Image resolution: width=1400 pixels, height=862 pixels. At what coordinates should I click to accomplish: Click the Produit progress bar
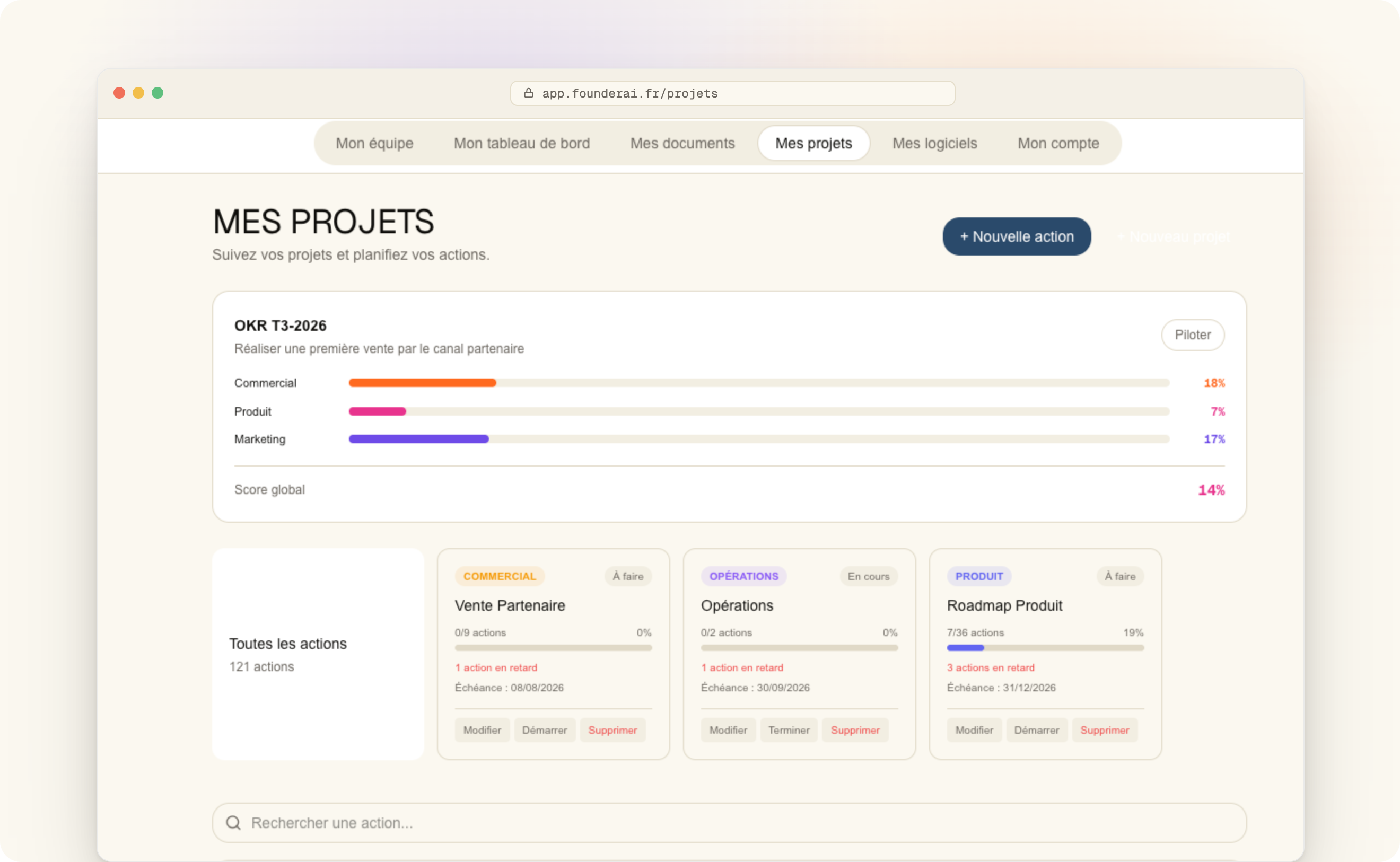click(x=759, y=411)
